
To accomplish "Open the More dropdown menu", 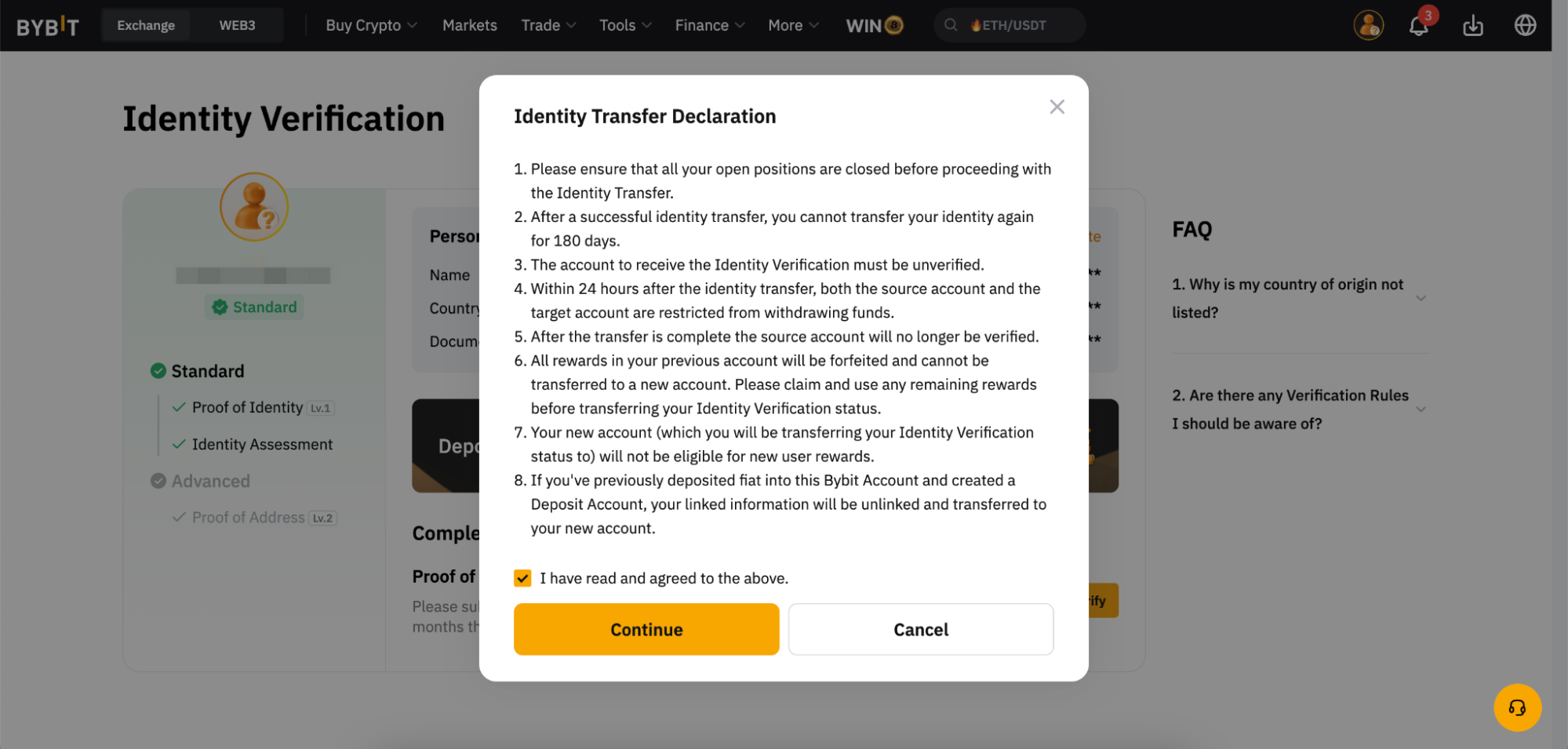I will (793, 25).
